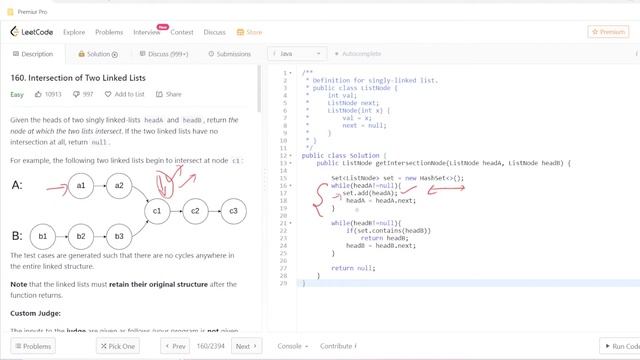Image resolution: width=640 pixels, height=360 pixels.
Task: Open the Problems navigation link
Action: (x=109, y=32)
